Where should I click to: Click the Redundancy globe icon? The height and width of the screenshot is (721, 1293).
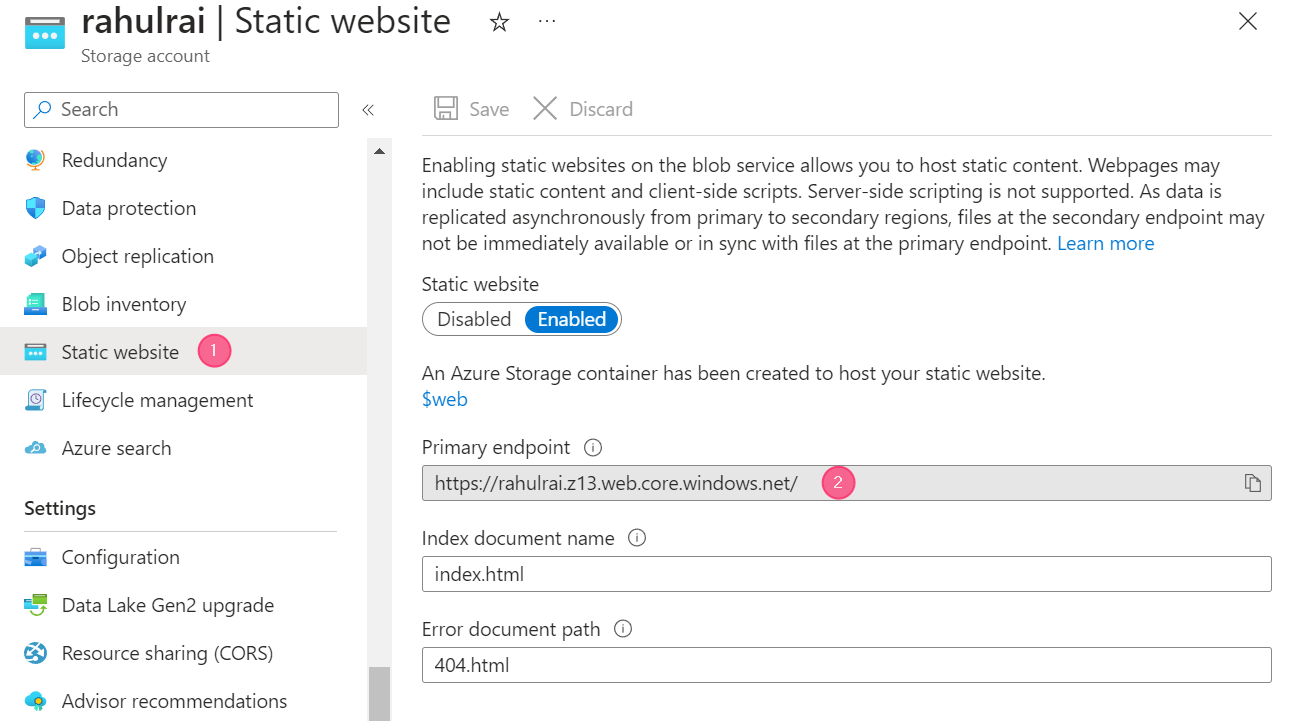tap(36, 160)
